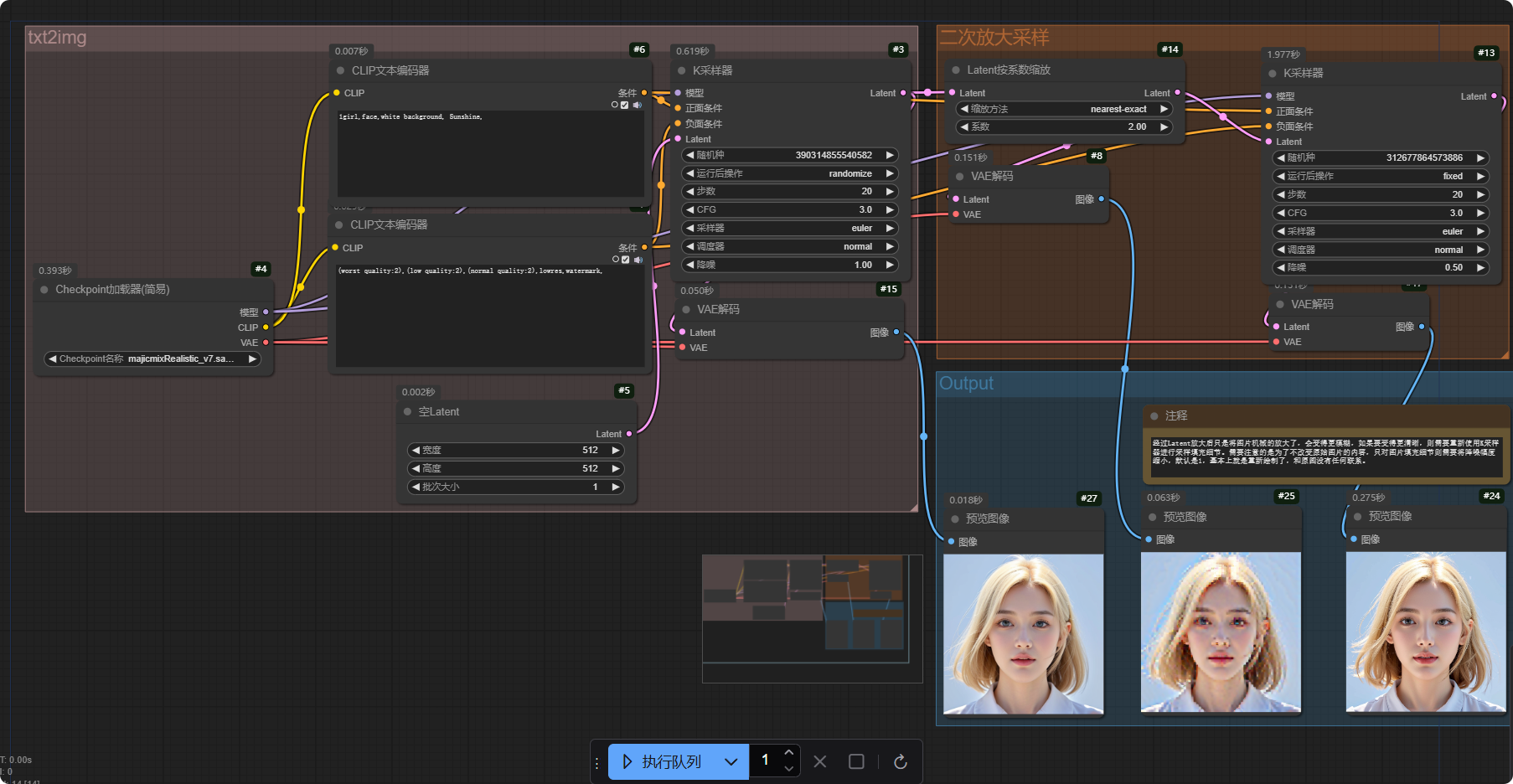Click the pixelated preview image in node #25

point(1221,632)
